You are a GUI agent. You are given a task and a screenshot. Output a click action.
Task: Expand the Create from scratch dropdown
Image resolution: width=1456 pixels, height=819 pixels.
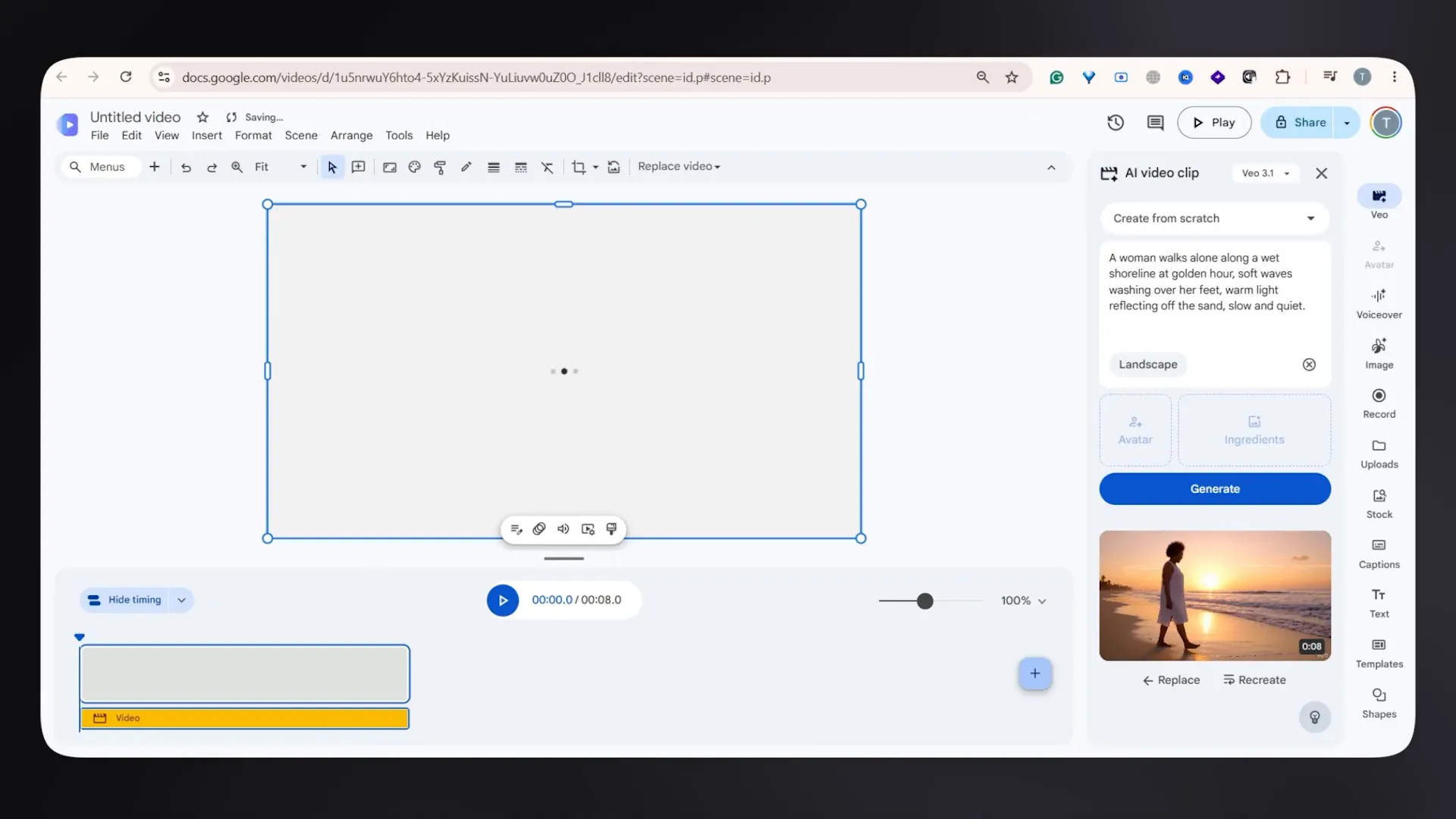1215,218
